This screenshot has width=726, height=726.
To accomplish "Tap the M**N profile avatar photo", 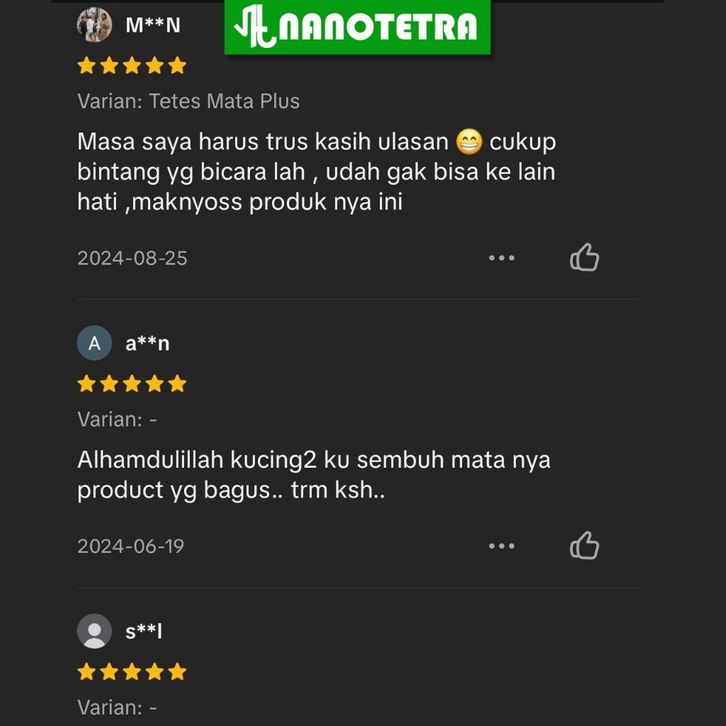I will tap(94, 25).
